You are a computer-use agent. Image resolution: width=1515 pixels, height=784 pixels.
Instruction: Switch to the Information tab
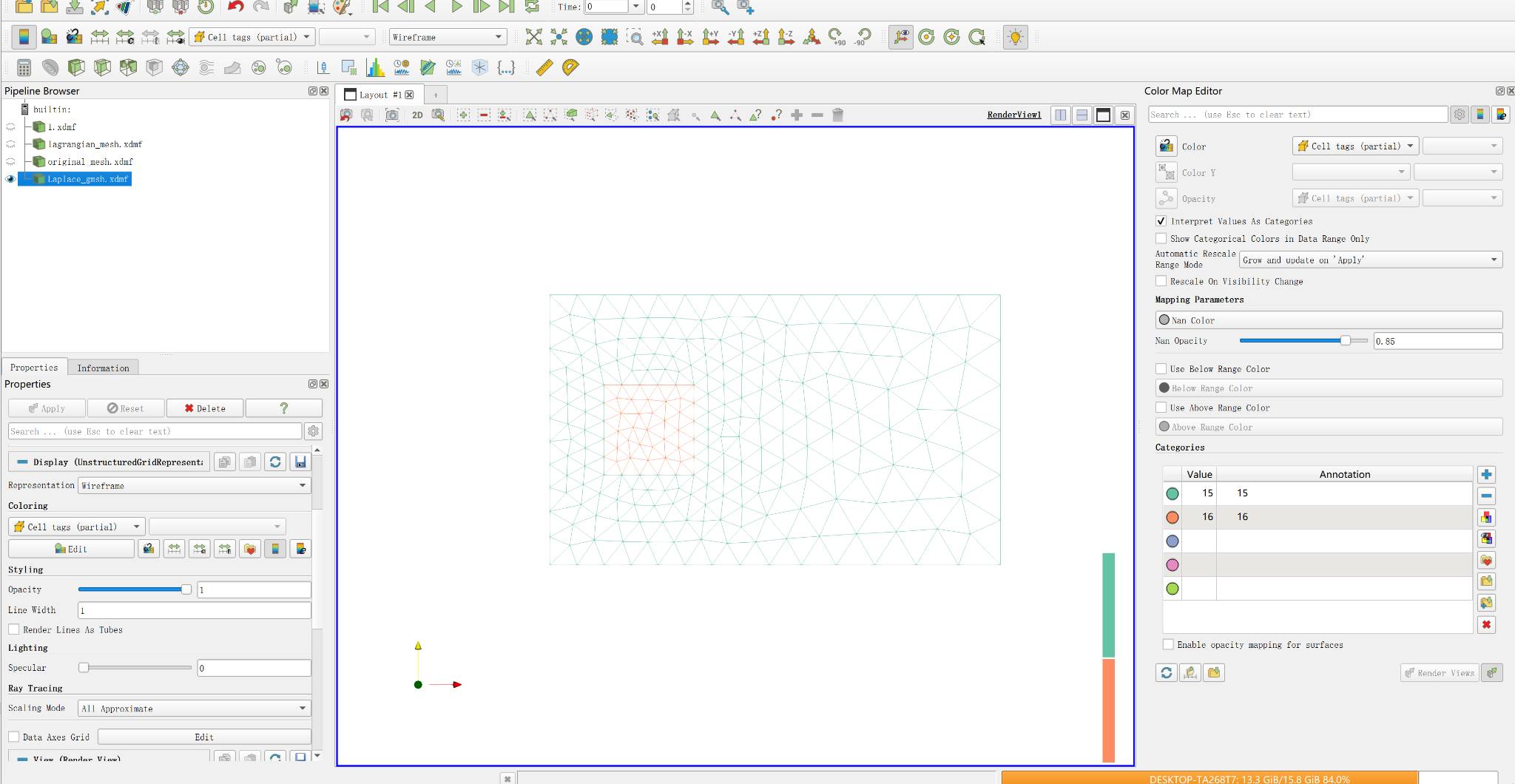click(x=103, y=368)
